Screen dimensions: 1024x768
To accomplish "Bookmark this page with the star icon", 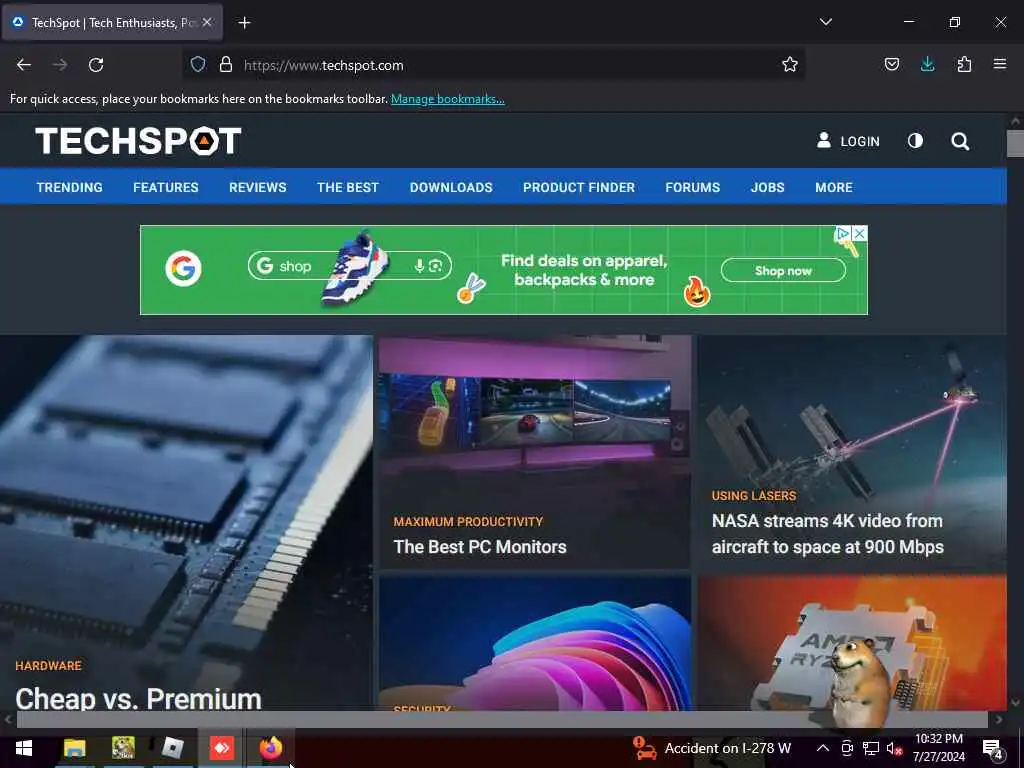I will pyautogui.click(x=790, y=64).
